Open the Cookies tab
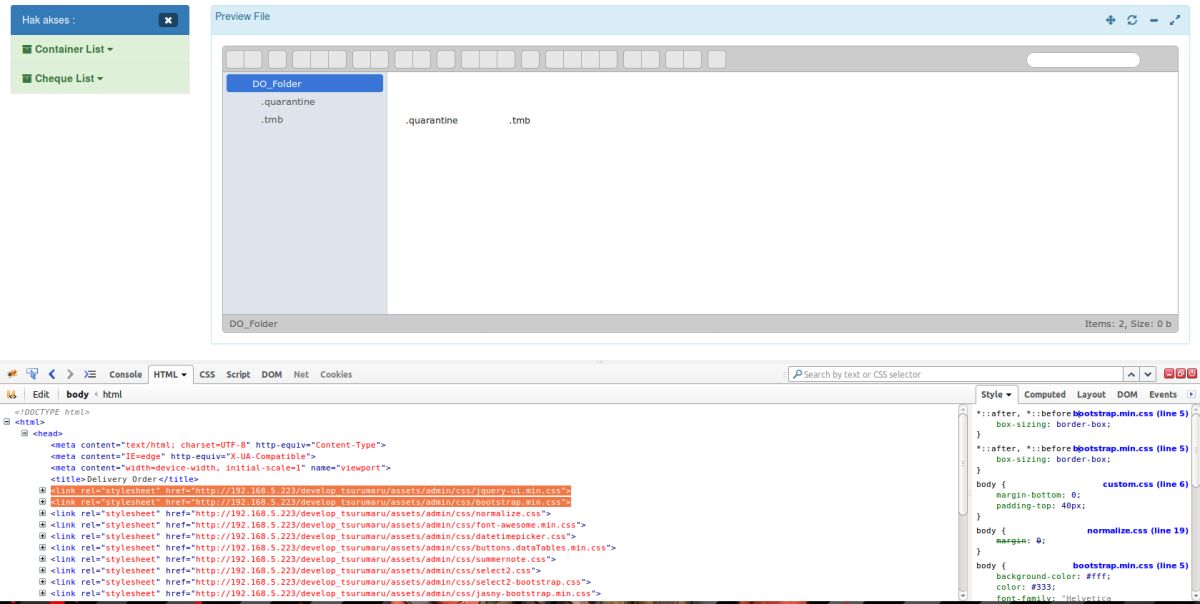 coord(336,374)
